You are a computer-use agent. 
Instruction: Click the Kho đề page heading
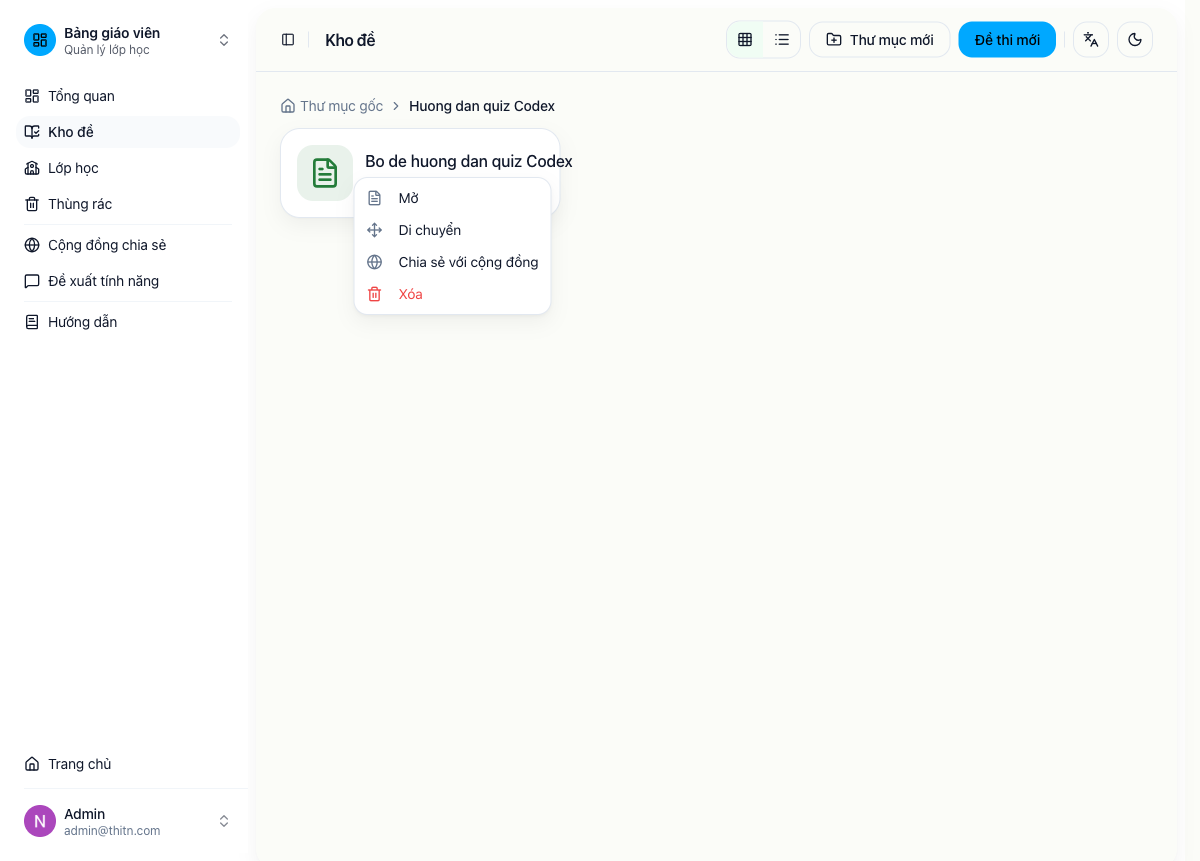tap(350, 40)
